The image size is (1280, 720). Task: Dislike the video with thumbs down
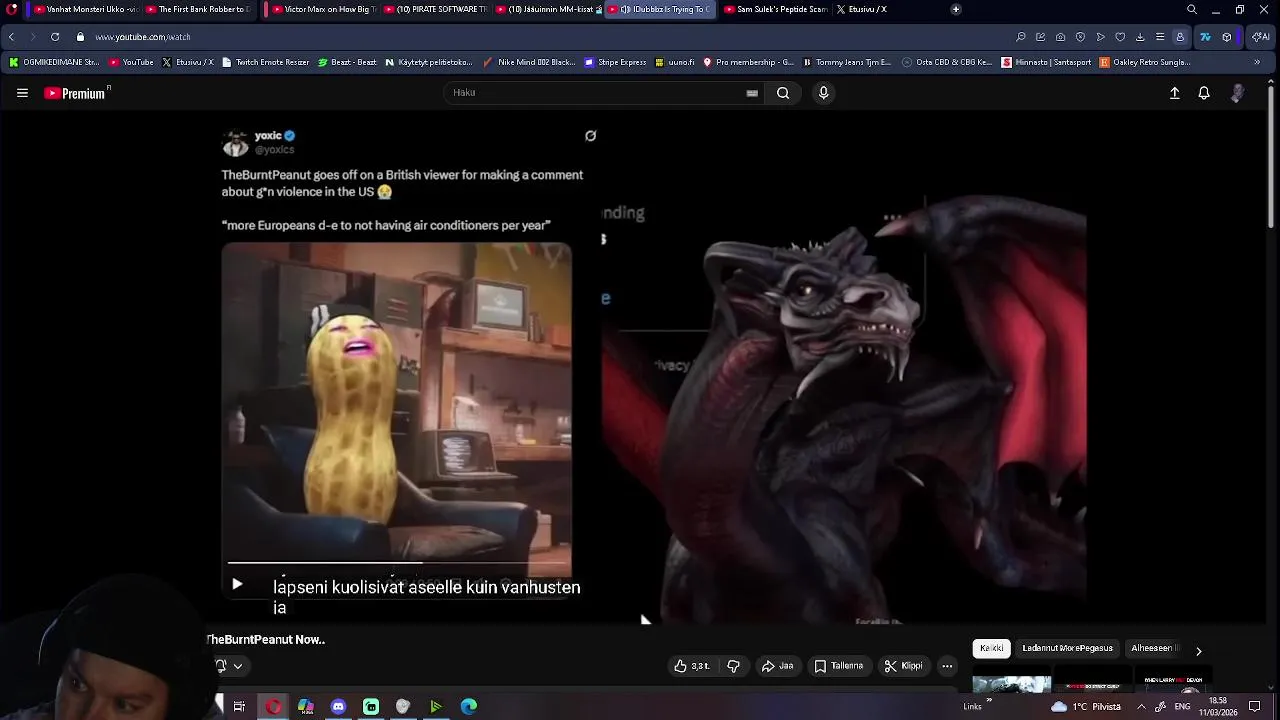point(733,666)
